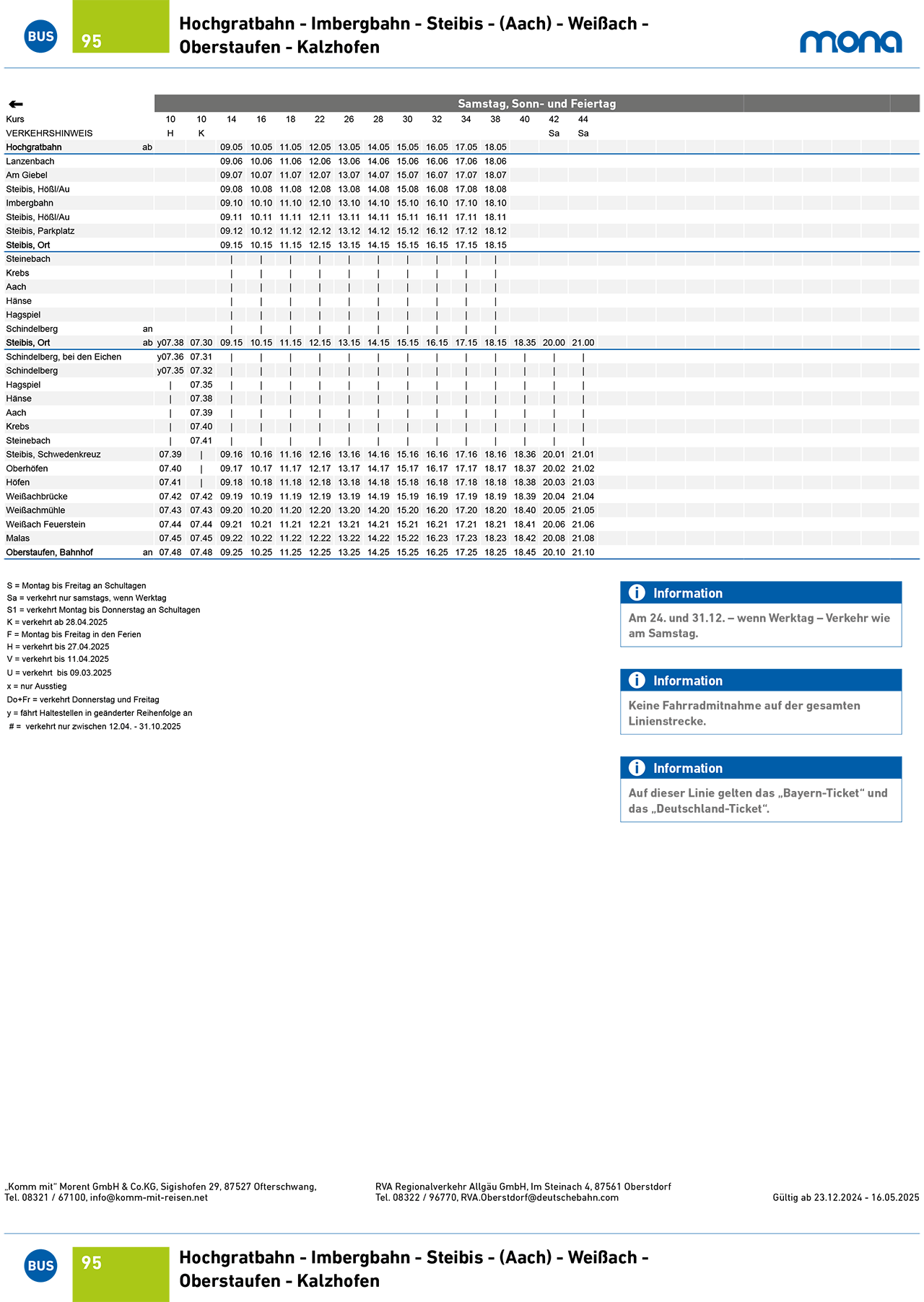Click the 21.10 arrival at Oberstaufen, Bahnhof
This screenshot has width=924, height=1302.
coord(583,553)
